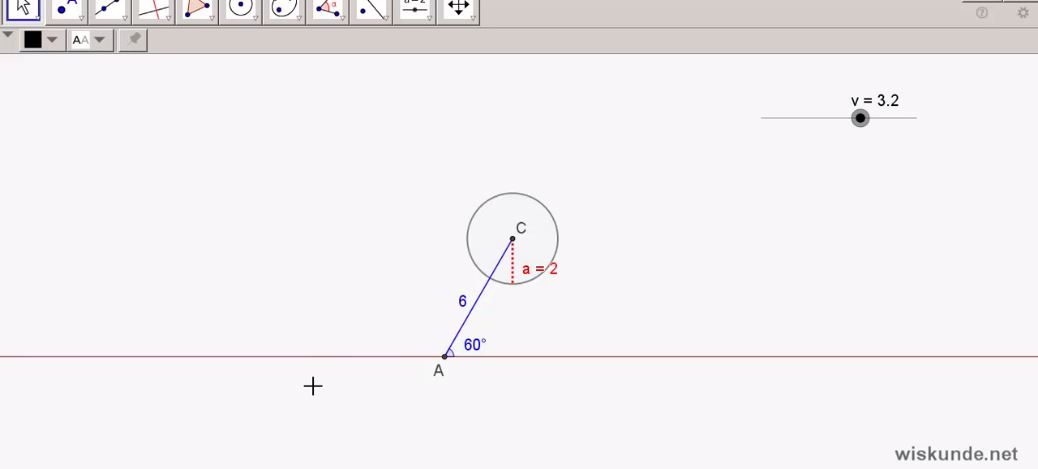
Task: Open the help question mark icon
Action: (982, 13)
